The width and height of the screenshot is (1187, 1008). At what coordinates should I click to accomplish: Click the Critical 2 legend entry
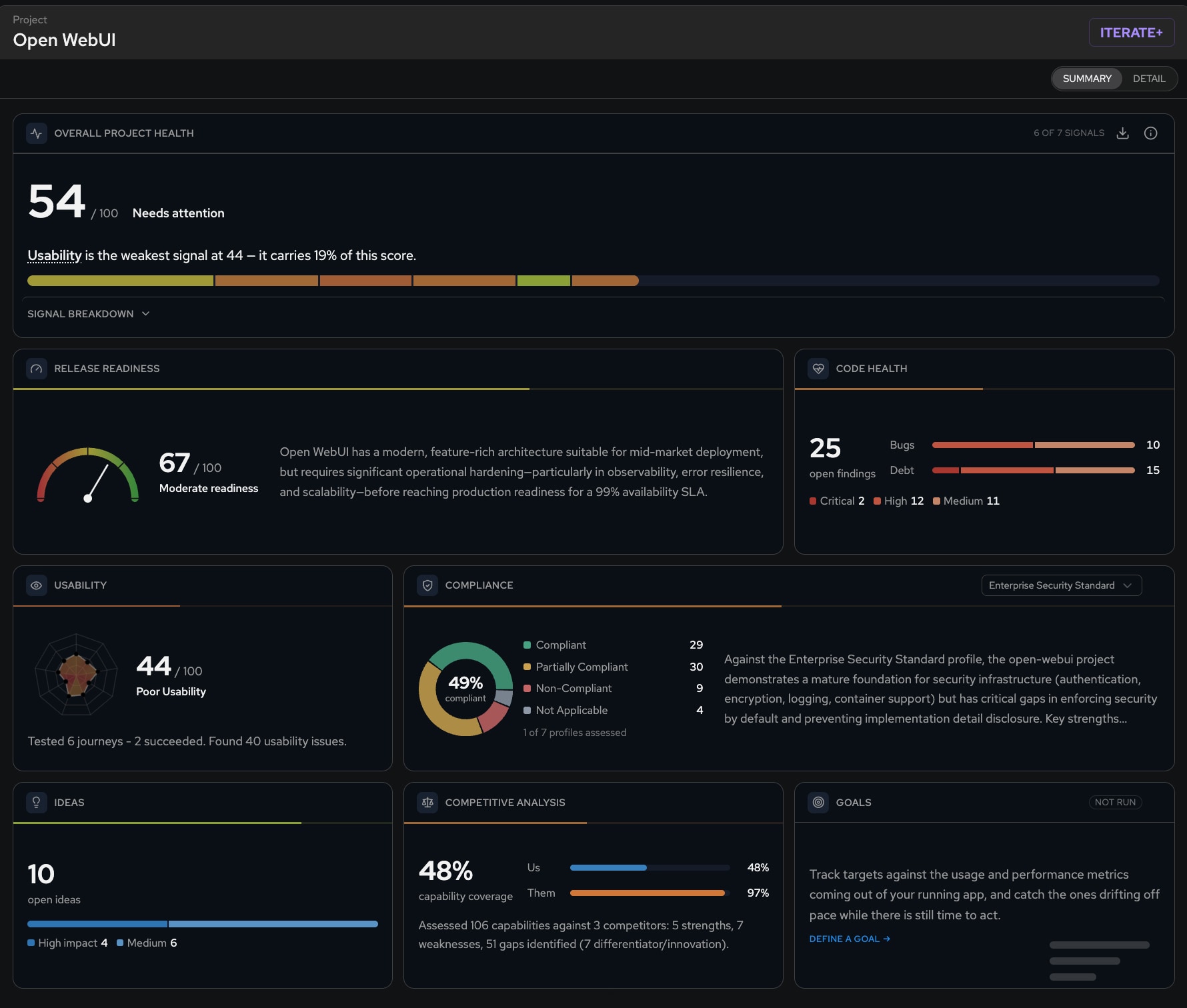tap(837, 501)
